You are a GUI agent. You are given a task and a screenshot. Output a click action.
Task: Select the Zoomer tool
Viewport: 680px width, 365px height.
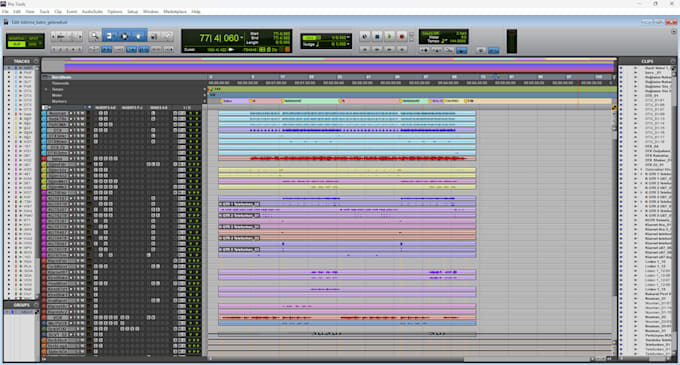(94, 36)
